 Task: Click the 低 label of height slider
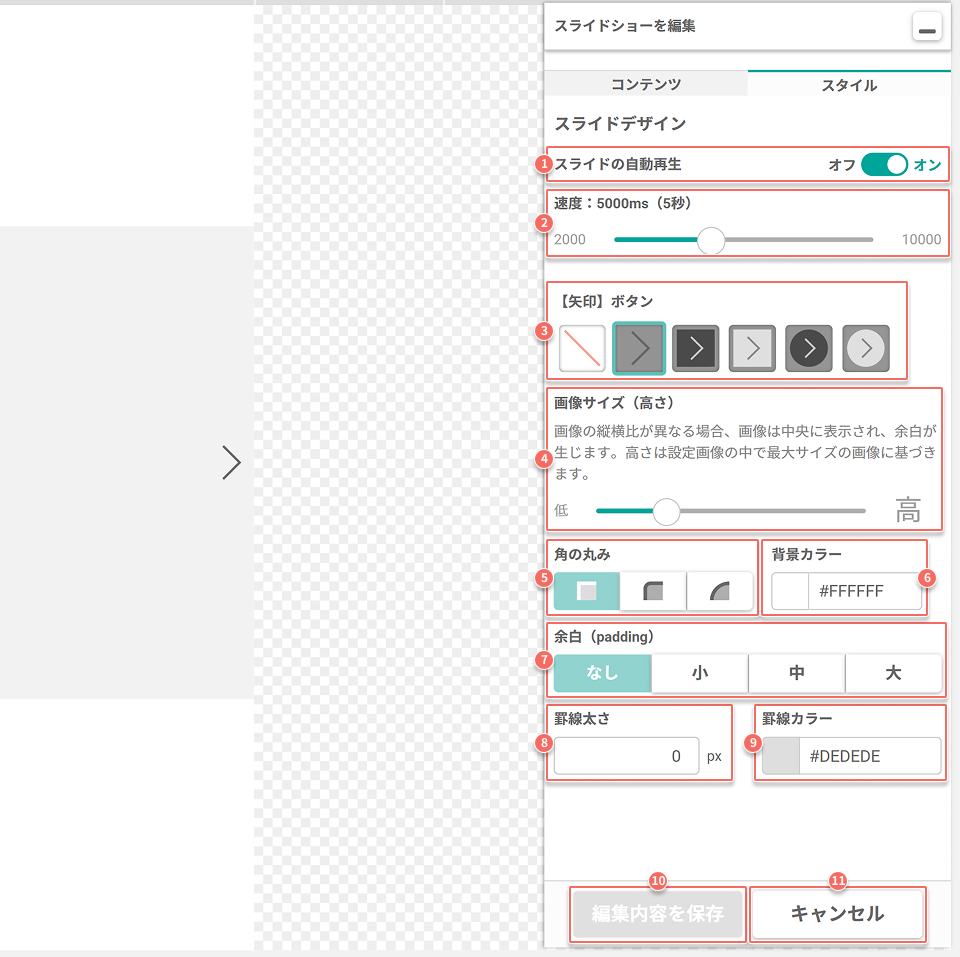coord(561,510)
